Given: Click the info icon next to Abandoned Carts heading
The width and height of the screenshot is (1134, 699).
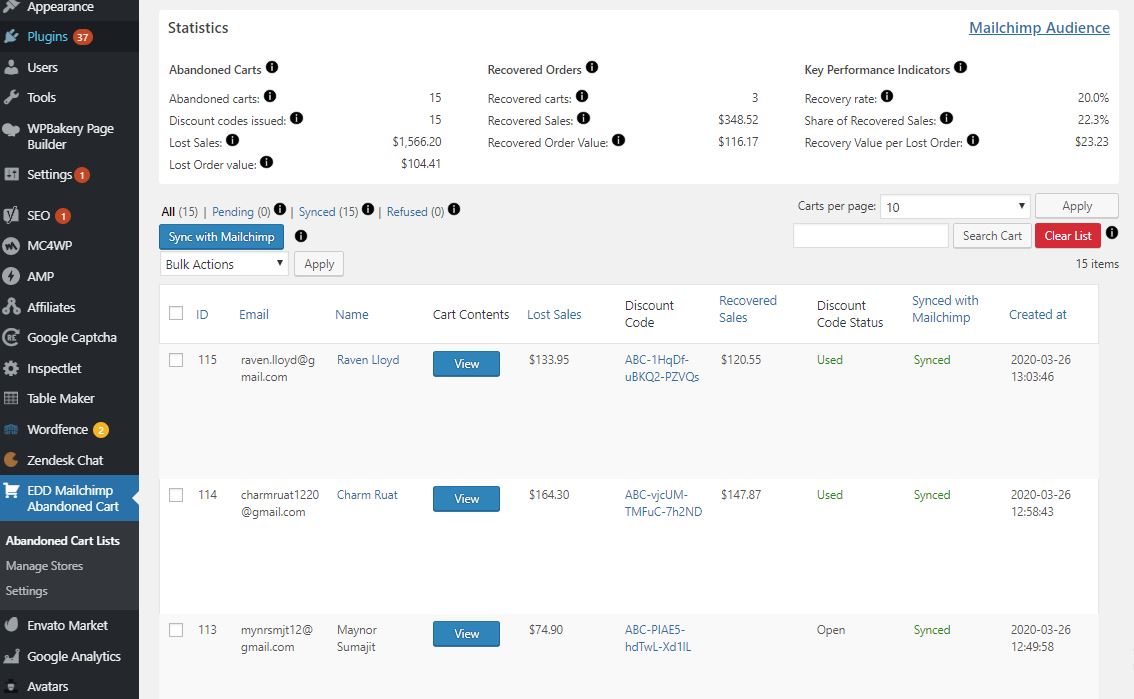Looking at the screenshot, I should point(272,67).
